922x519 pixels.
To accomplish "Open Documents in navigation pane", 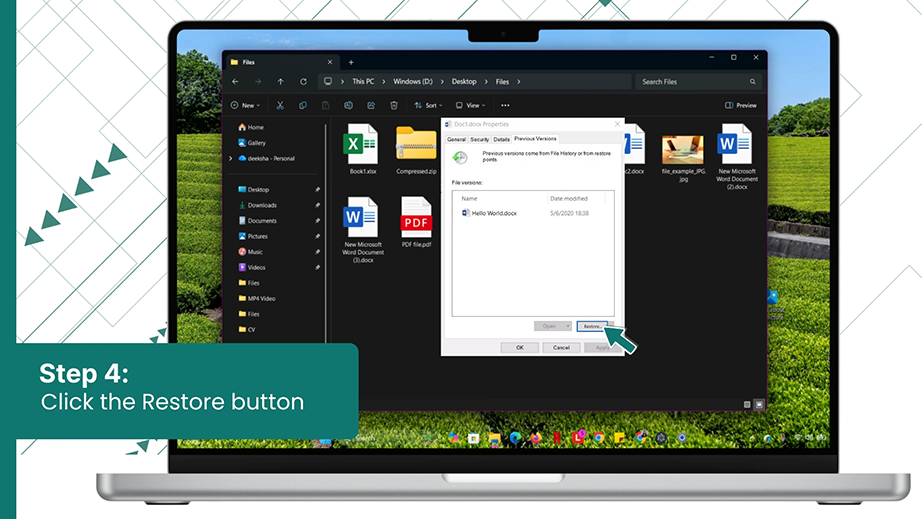I will [x=258, y=221].
